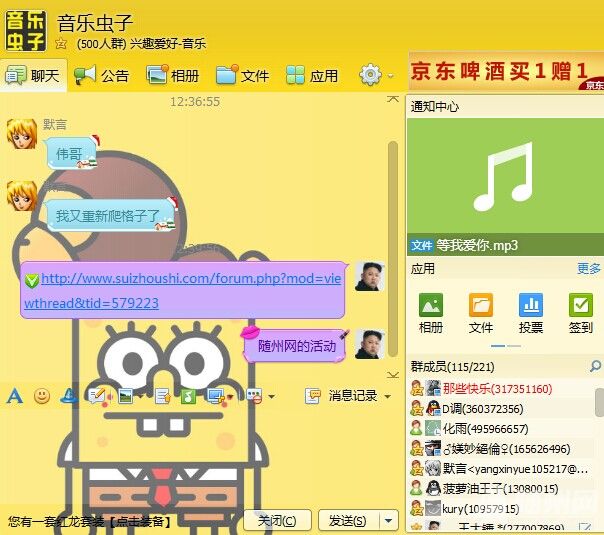Switch to the 文件 tab
604x535 pixels.
pos(242,75)
